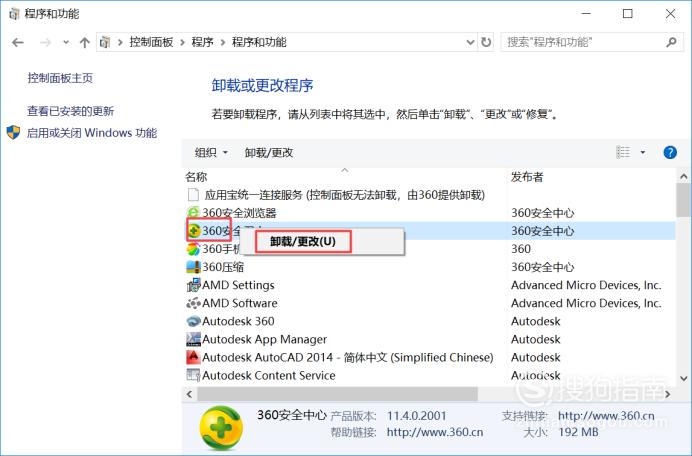Image resolution: width=692 pixels, height=456 pixels.
Task: Click the vertical scrollbar up arrow
Action: (x=684, y=177)
